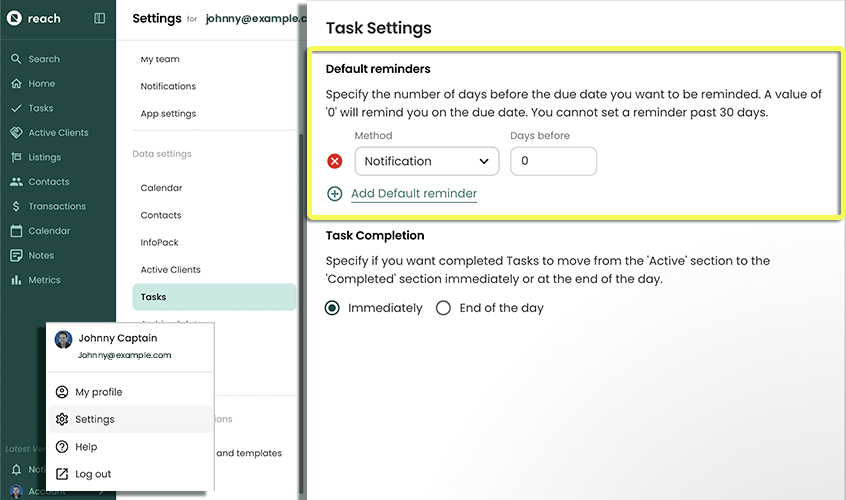This screenshot has height=500, width=846.
Task: Open Metrics in the sidebar
Action: 44,280
